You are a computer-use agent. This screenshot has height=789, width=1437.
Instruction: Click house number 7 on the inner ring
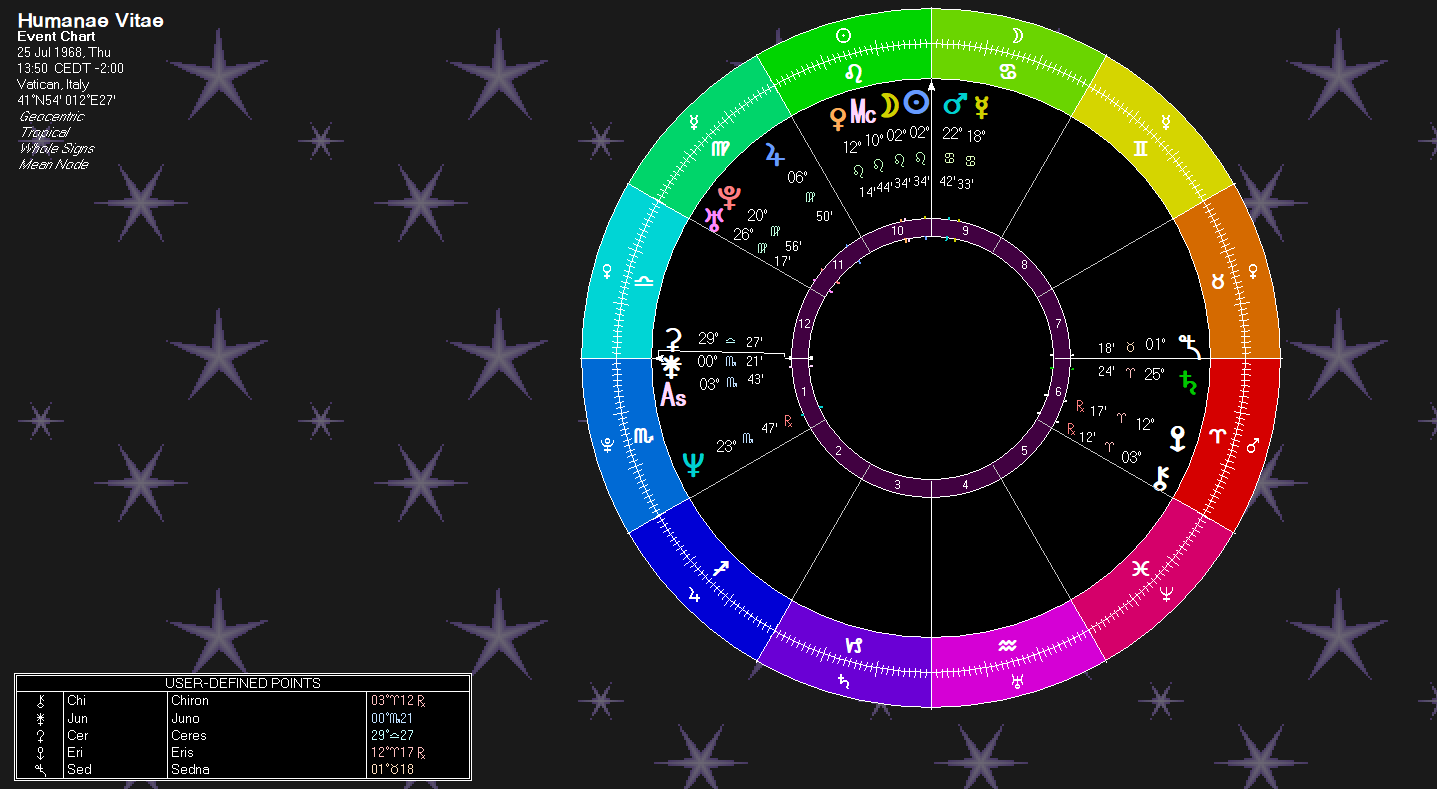1057,324
